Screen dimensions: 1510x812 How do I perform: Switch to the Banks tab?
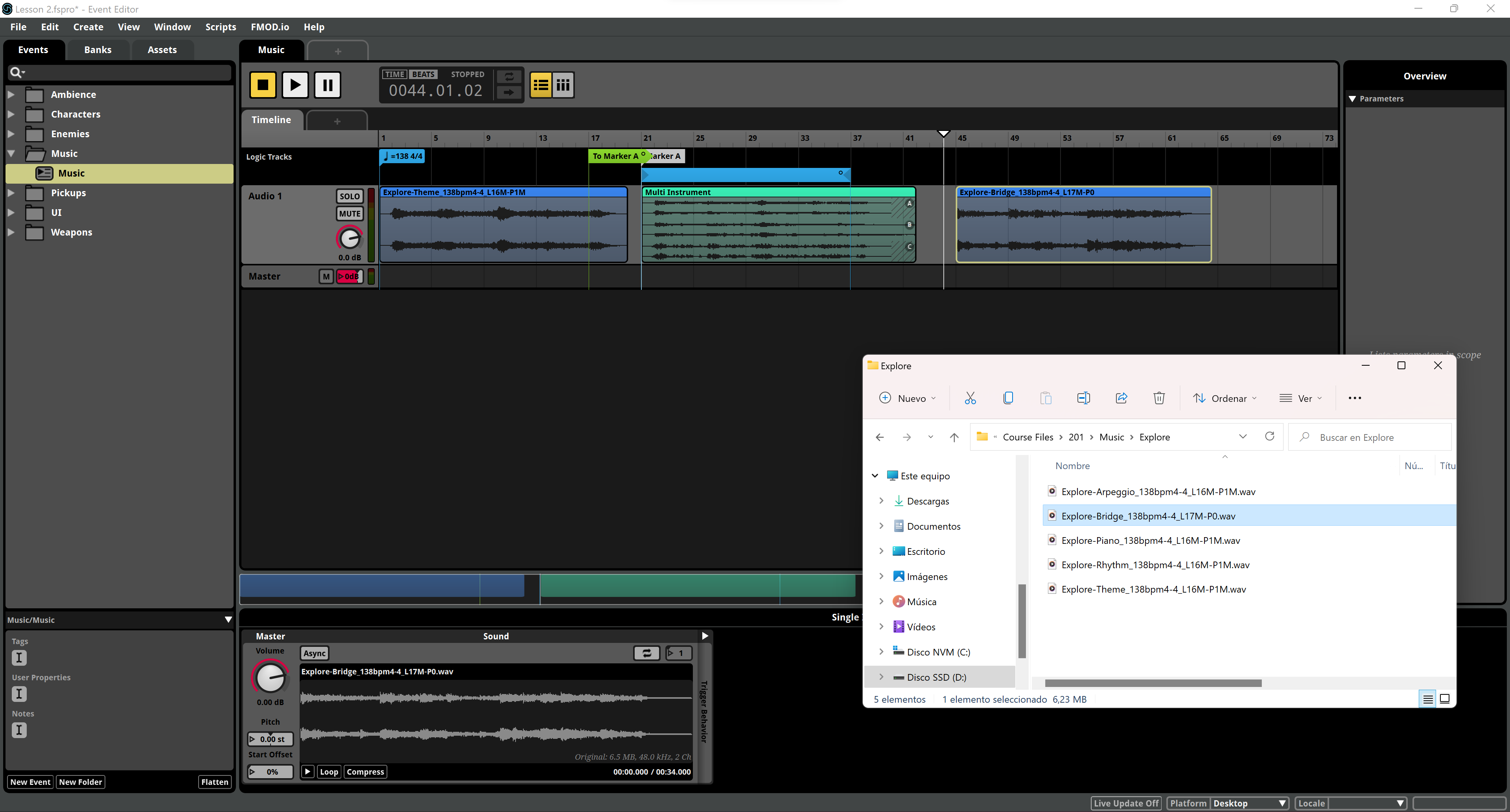97,50
